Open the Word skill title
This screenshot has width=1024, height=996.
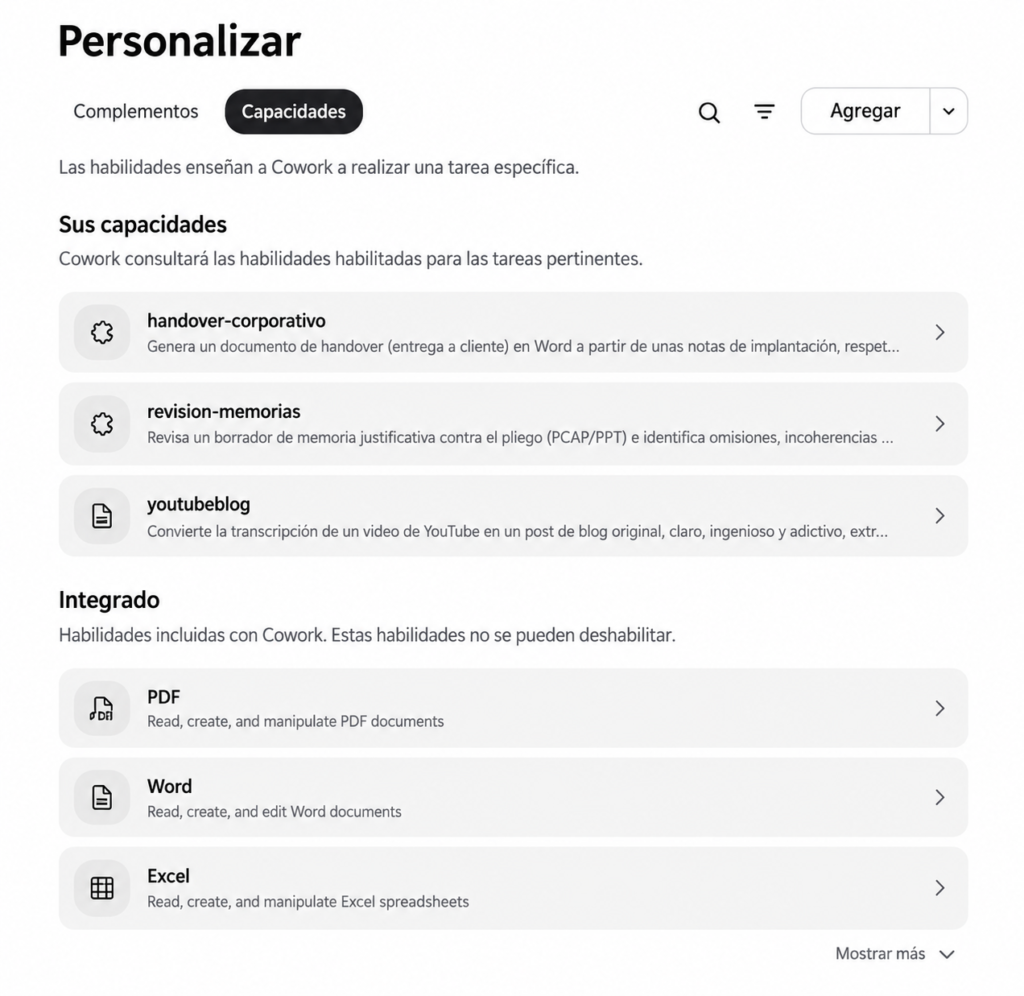(x=170, y=786)
